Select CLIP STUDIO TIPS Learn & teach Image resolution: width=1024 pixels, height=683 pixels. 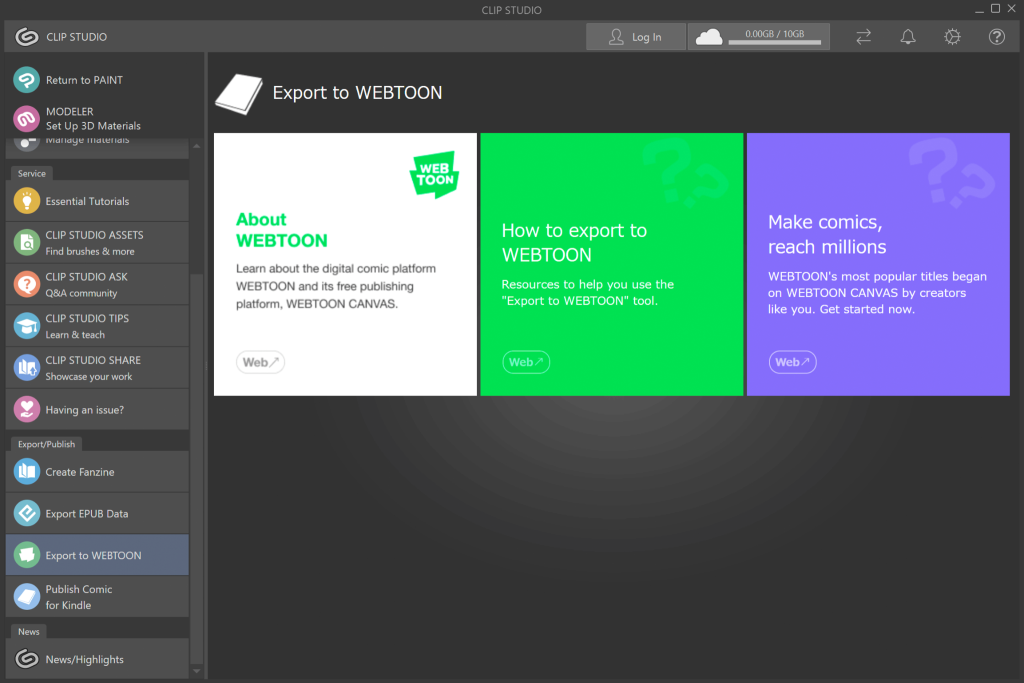coord(97,326)
